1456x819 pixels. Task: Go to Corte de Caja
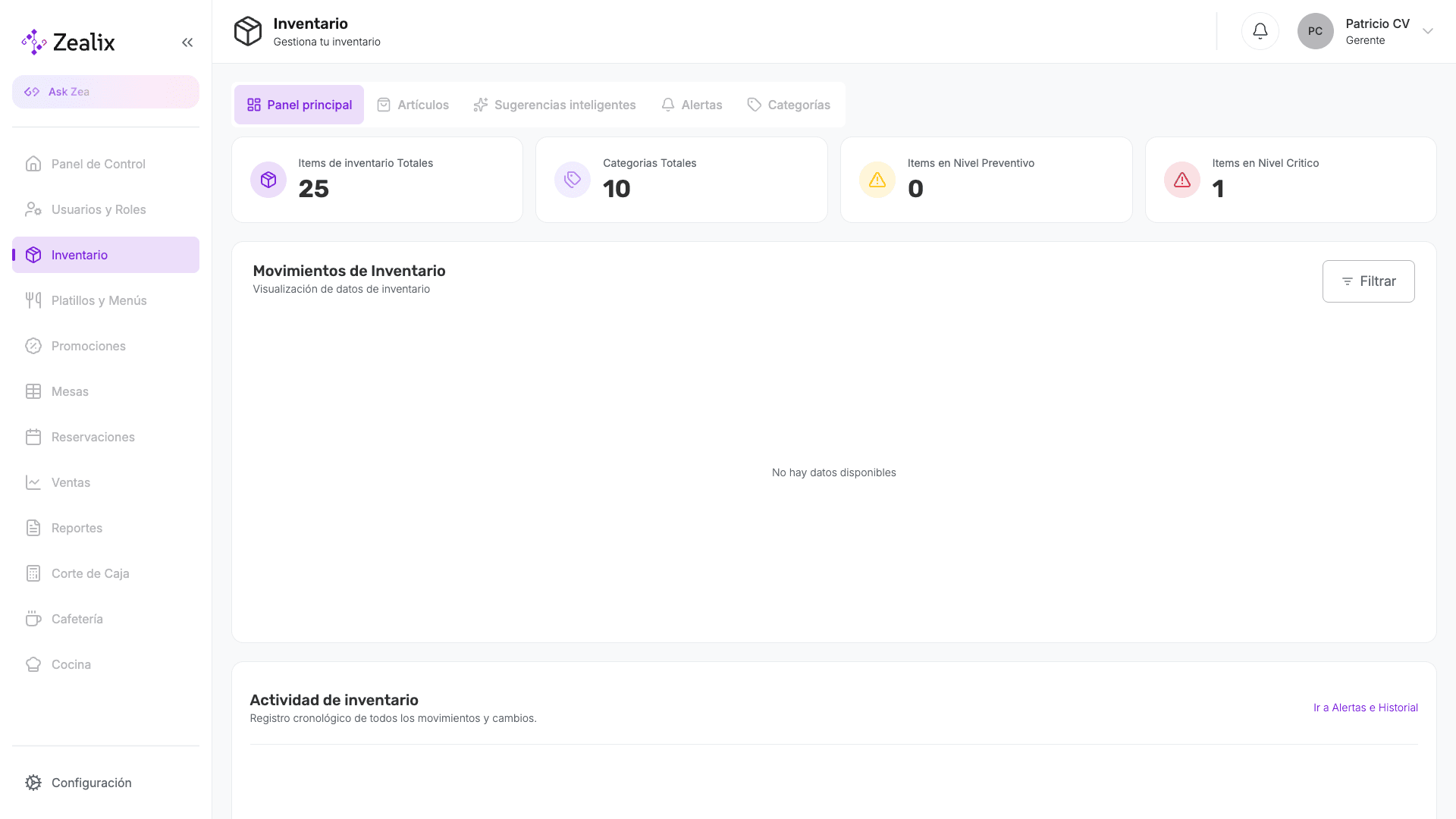point(105,573)
